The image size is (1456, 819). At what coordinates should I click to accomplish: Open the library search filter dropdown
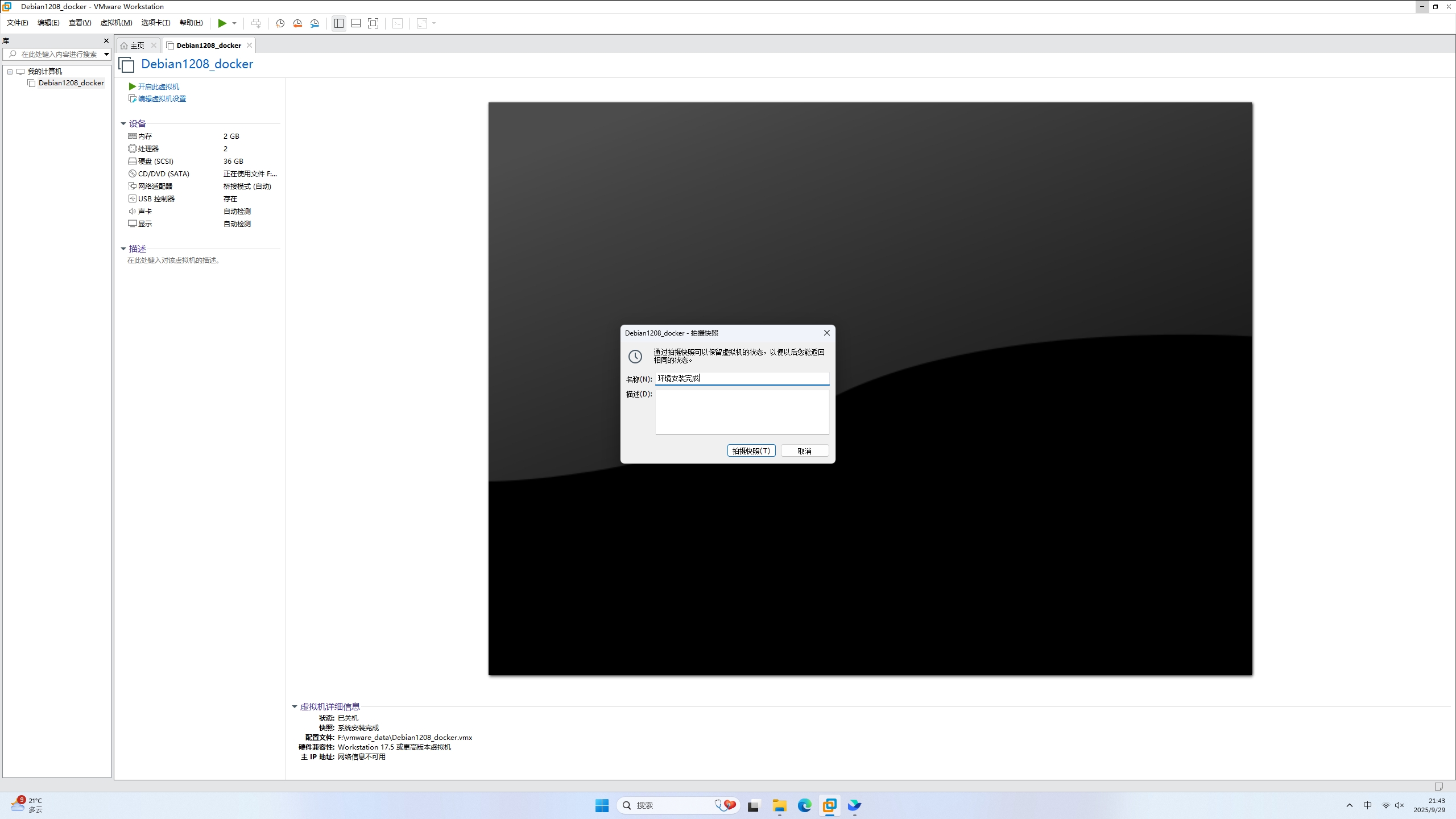tap(106, 54)
